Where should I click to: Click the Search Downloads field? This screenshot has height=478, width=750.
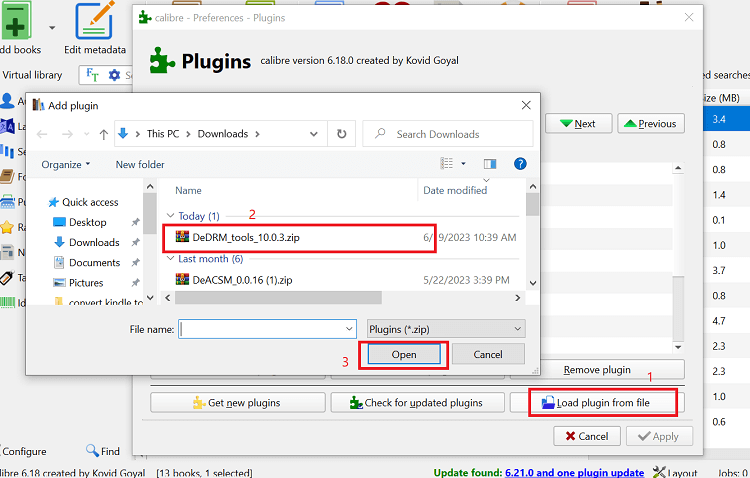click(x=448, y=134)
